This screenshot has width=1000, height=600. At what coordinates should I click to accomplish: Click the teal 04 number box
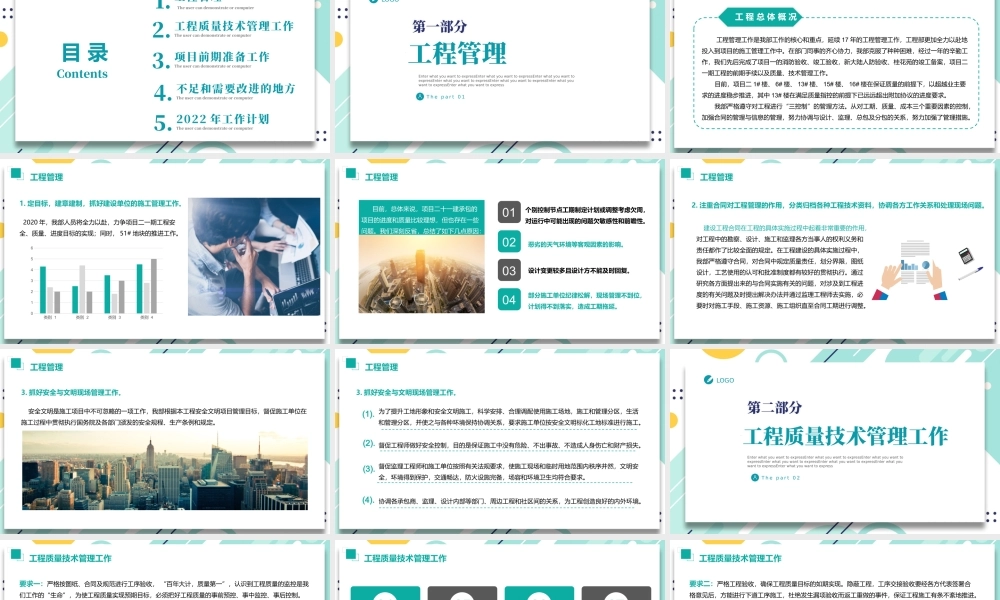click(508, 300)
